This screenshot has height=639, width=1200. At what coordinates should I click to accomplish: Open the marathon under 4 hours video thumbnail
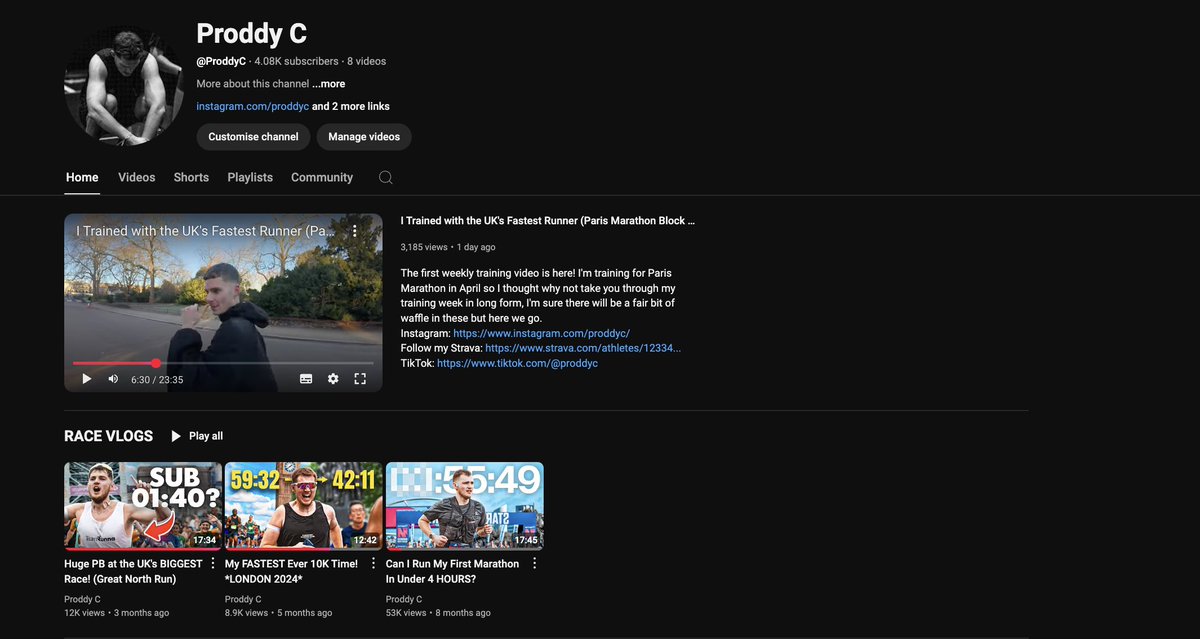464,505
